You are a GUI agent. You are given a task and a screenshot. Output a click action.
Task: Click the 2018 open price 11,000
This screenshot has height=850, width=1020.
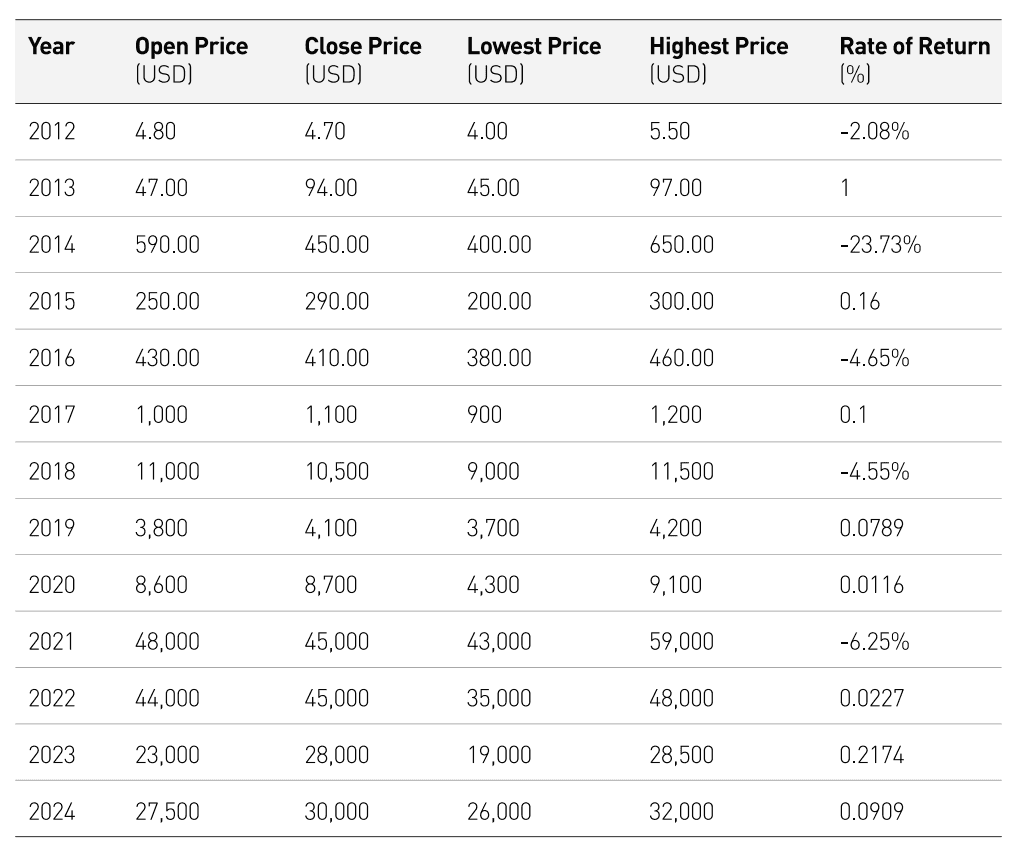click(167, 471)
